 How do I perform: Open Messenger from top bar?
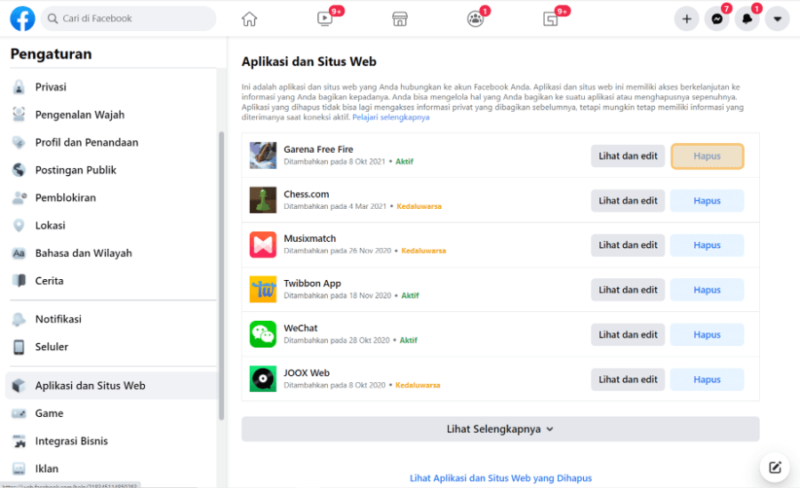[717, 19]
